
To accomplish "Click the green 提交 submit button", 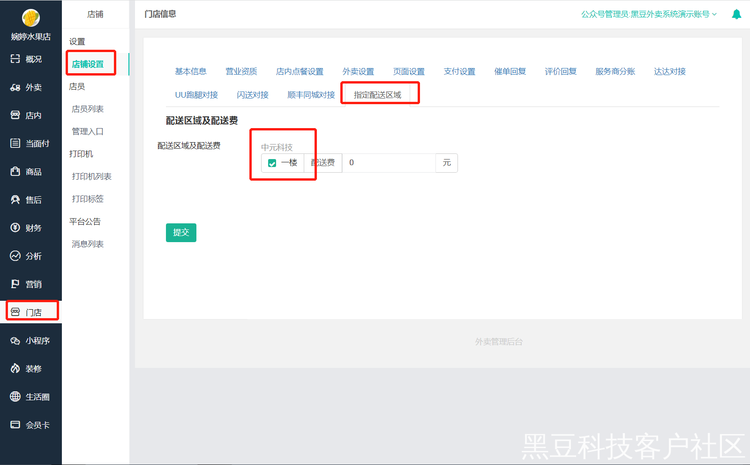I will 181,232.
